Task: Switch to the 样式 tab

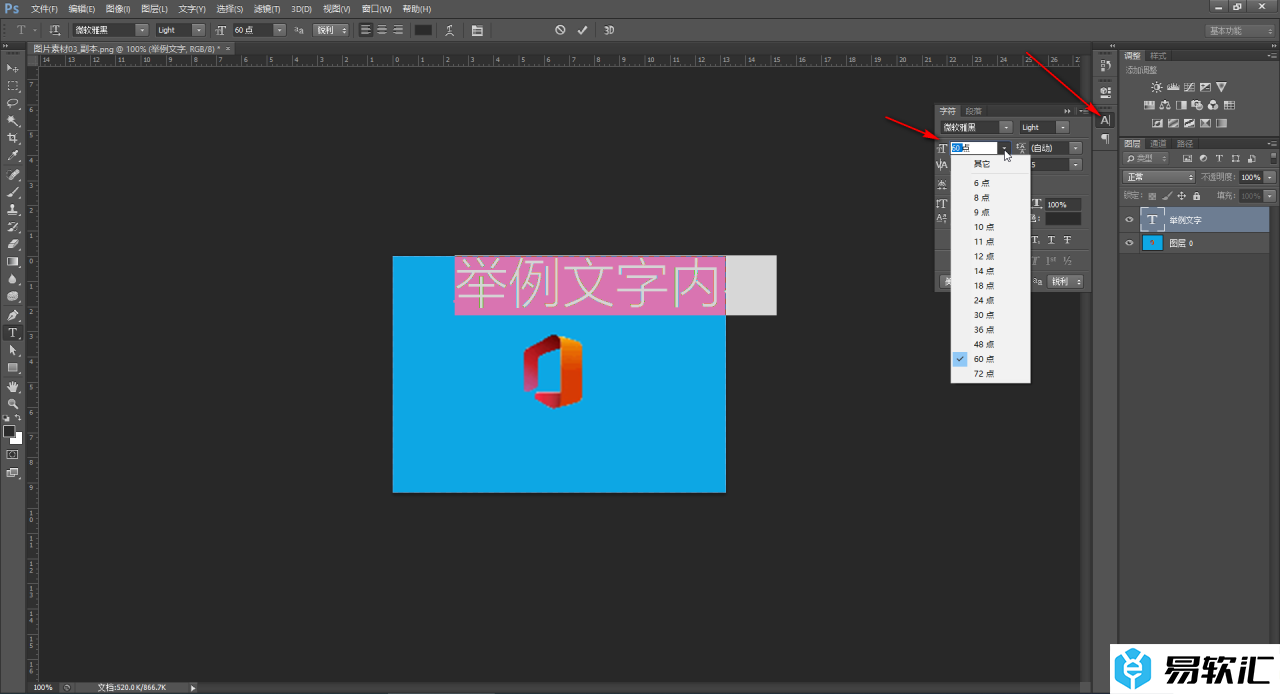Action: (x=1158, y=56)
